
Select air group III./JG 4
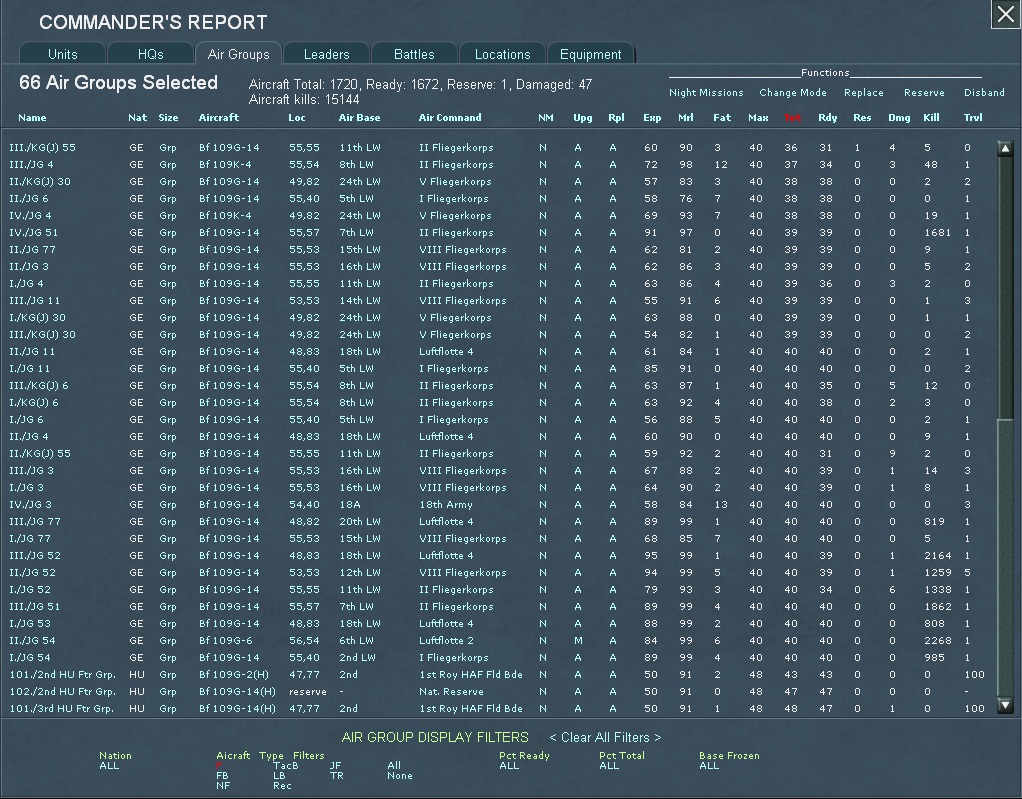(31, 164)
